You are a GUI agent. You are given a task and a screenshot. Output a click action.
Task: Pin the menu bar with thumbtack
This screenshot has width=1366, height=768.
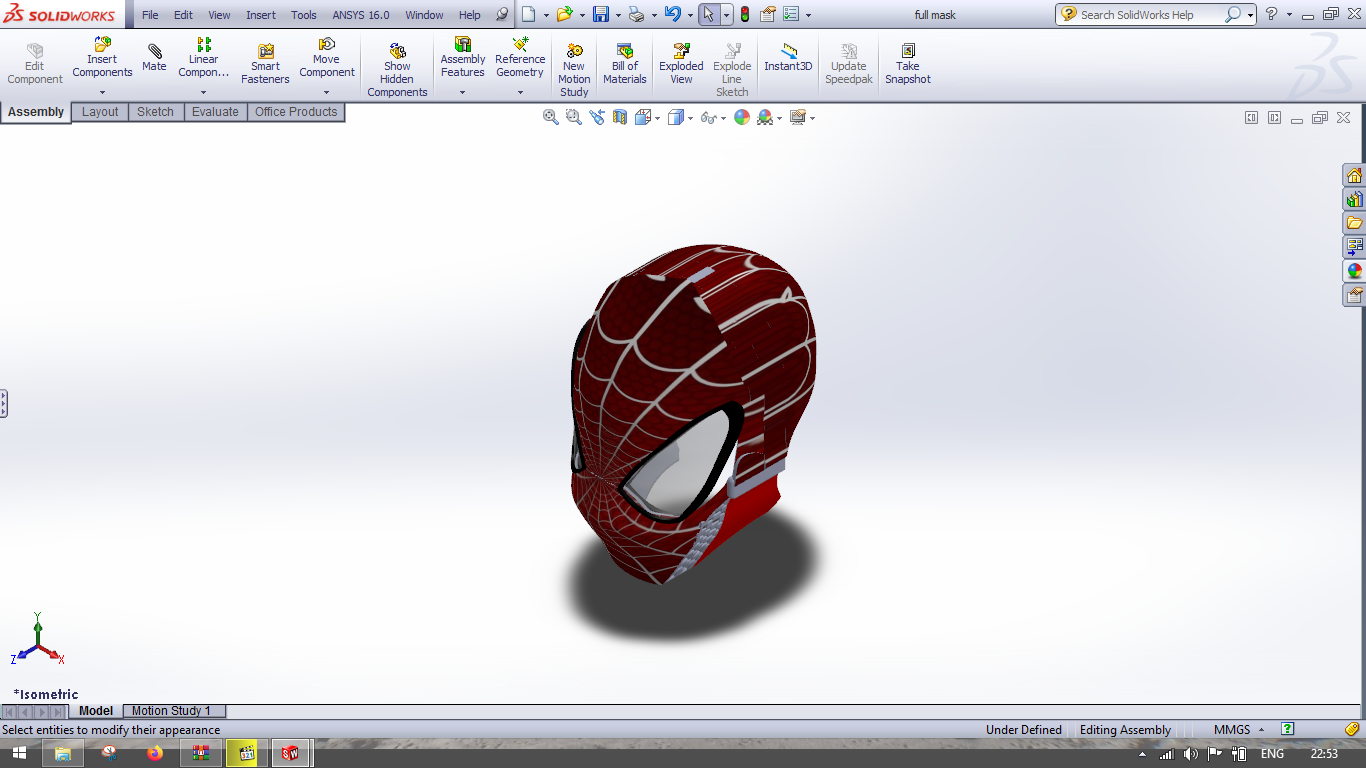[x=502, y=14]
